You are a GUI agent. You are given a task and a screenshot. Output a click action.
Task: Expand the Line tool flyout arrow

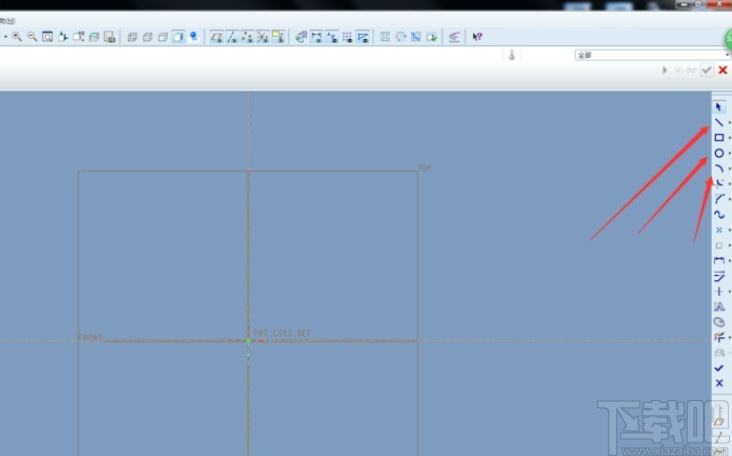(x=729, y=122)
